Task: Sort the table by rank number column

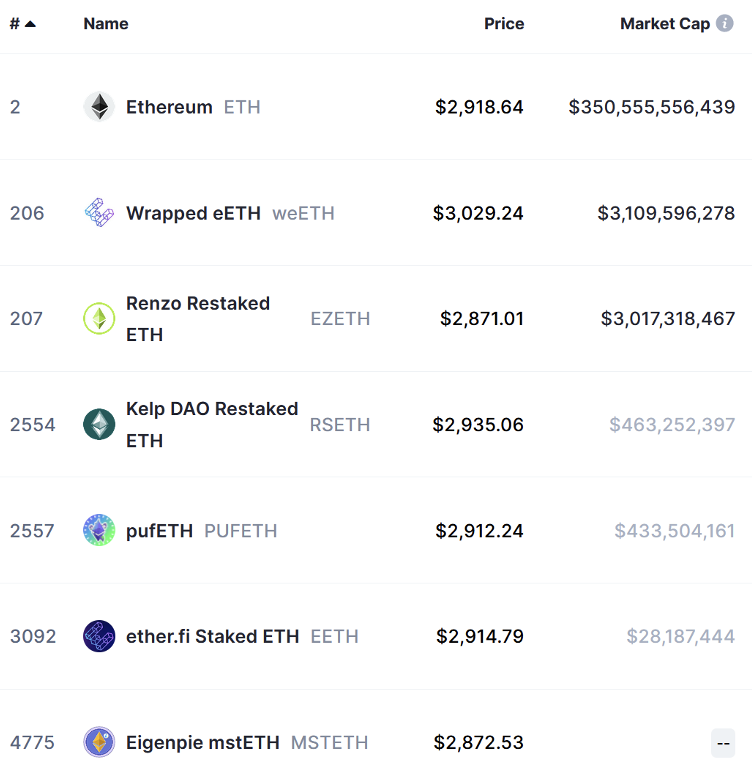Action: coord(22,23)
